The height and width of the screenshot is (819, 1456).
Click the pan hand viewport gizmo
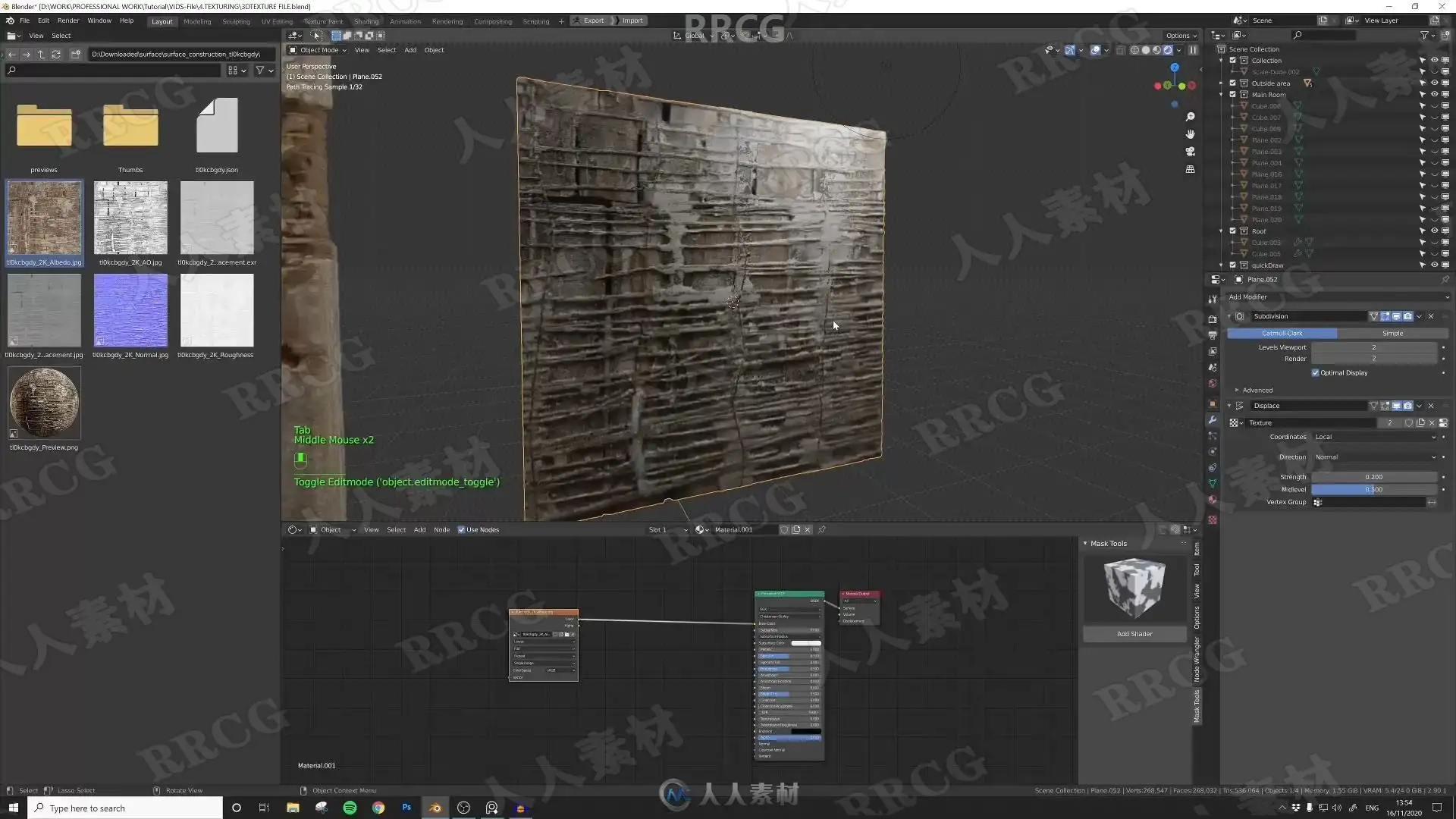1190,134
